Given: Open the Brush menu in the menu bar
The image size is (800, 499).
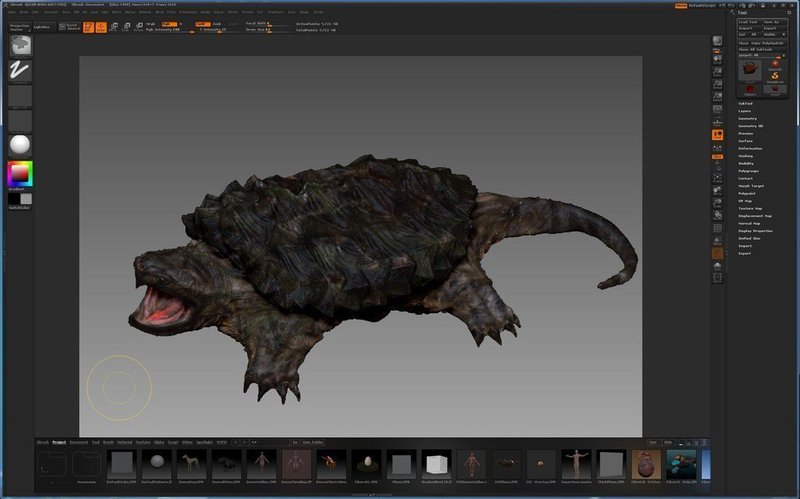Looking at the screenshot, I should coord(24,12).
